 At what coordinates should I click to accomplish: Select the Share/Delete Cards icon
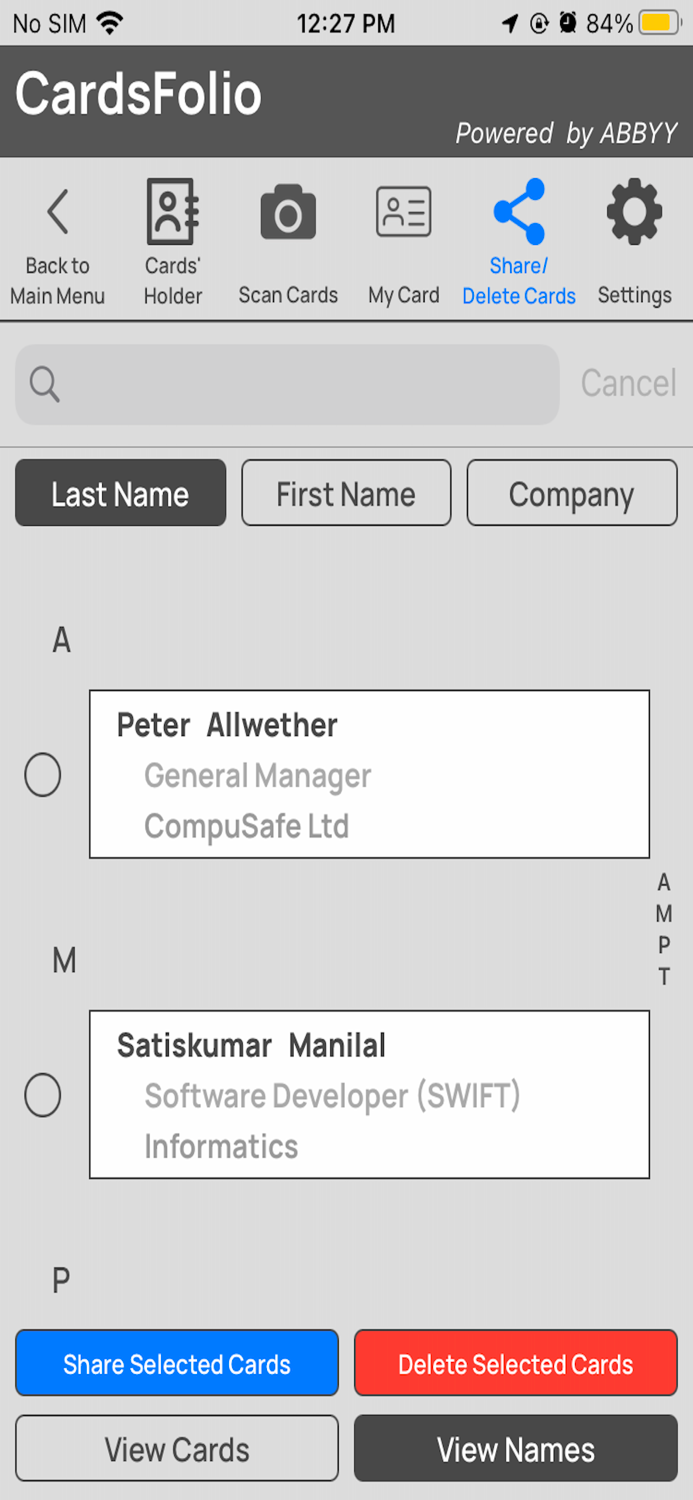tap(519, 212)
